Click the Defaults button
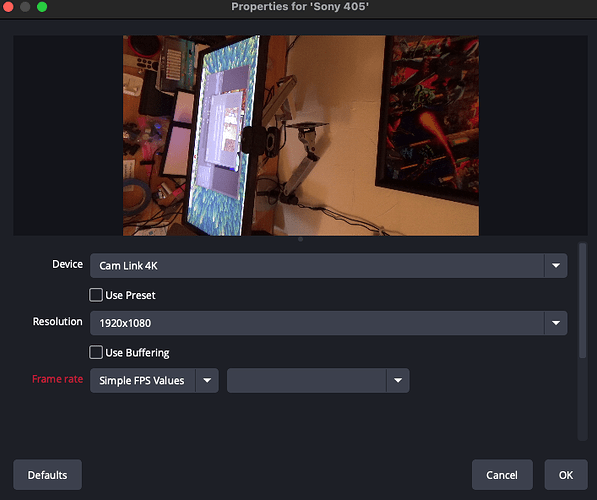This screenshot has width=597, height=500. coord(48,475)
